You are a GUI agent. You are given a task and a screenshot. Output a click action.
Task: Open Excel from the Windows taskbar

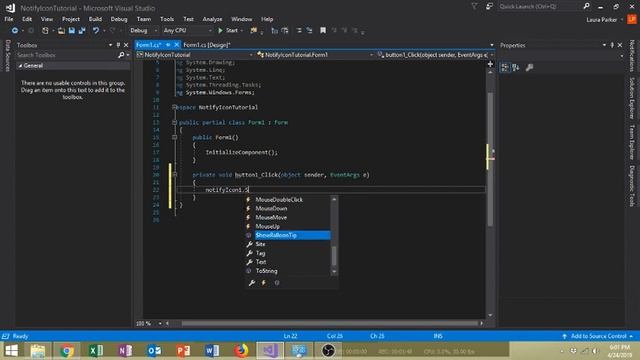point(96,351)
